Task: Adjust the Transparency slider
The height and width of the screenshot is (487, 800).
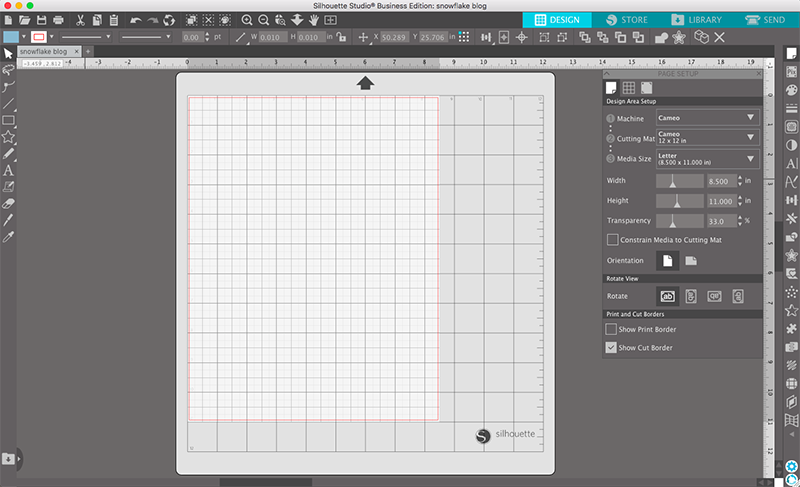Action: tap(680, 221)
